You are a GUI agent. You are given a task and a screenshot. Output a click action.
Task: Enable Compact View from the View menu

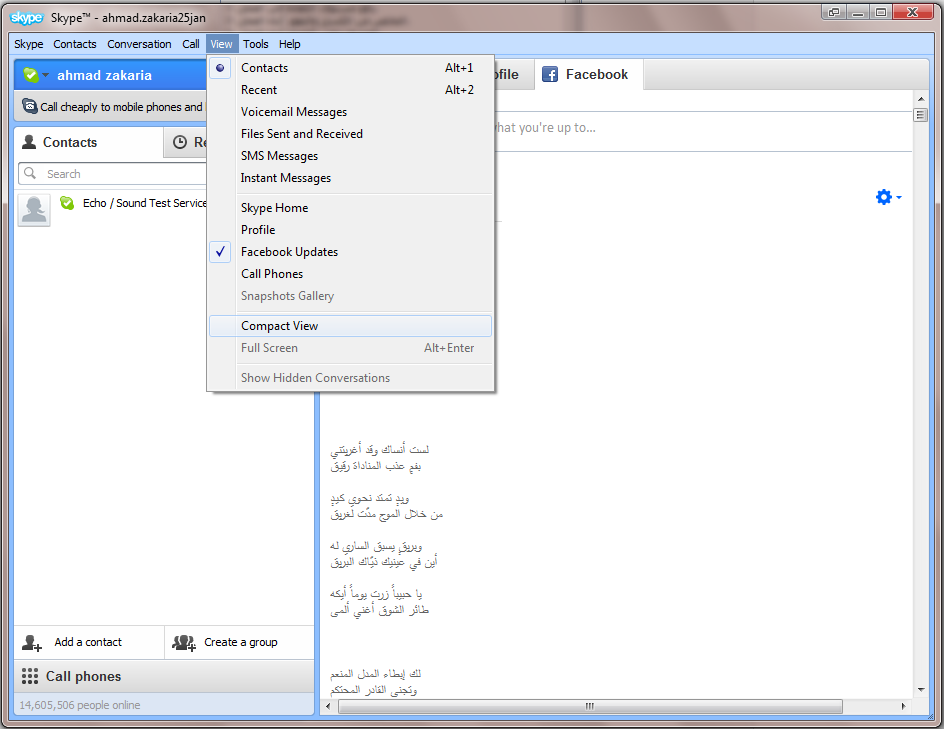tap(279, 326)
